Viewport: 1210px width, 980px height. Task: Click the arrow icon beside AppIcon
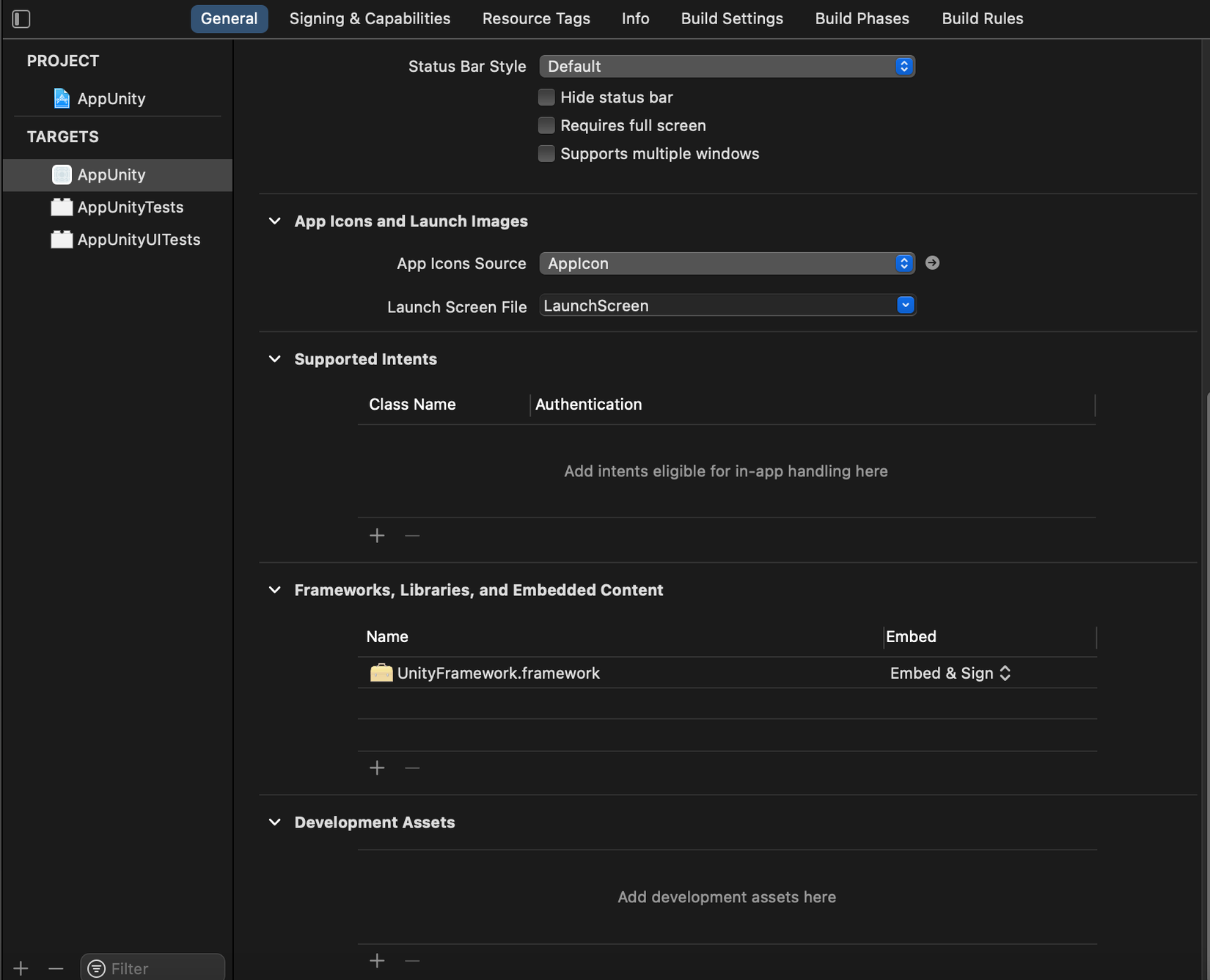click(932, 263)
